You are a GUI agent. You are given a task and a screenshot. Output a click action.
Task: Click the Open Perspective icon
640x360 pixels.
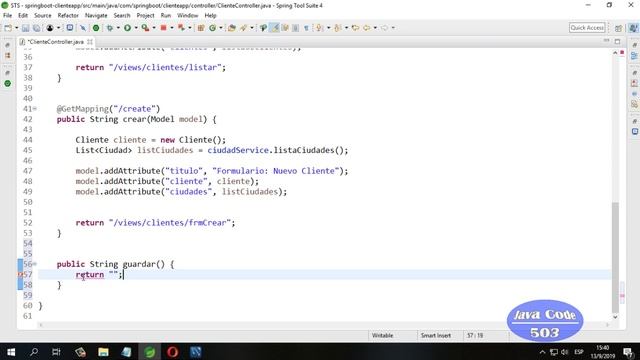coord(618,28)
